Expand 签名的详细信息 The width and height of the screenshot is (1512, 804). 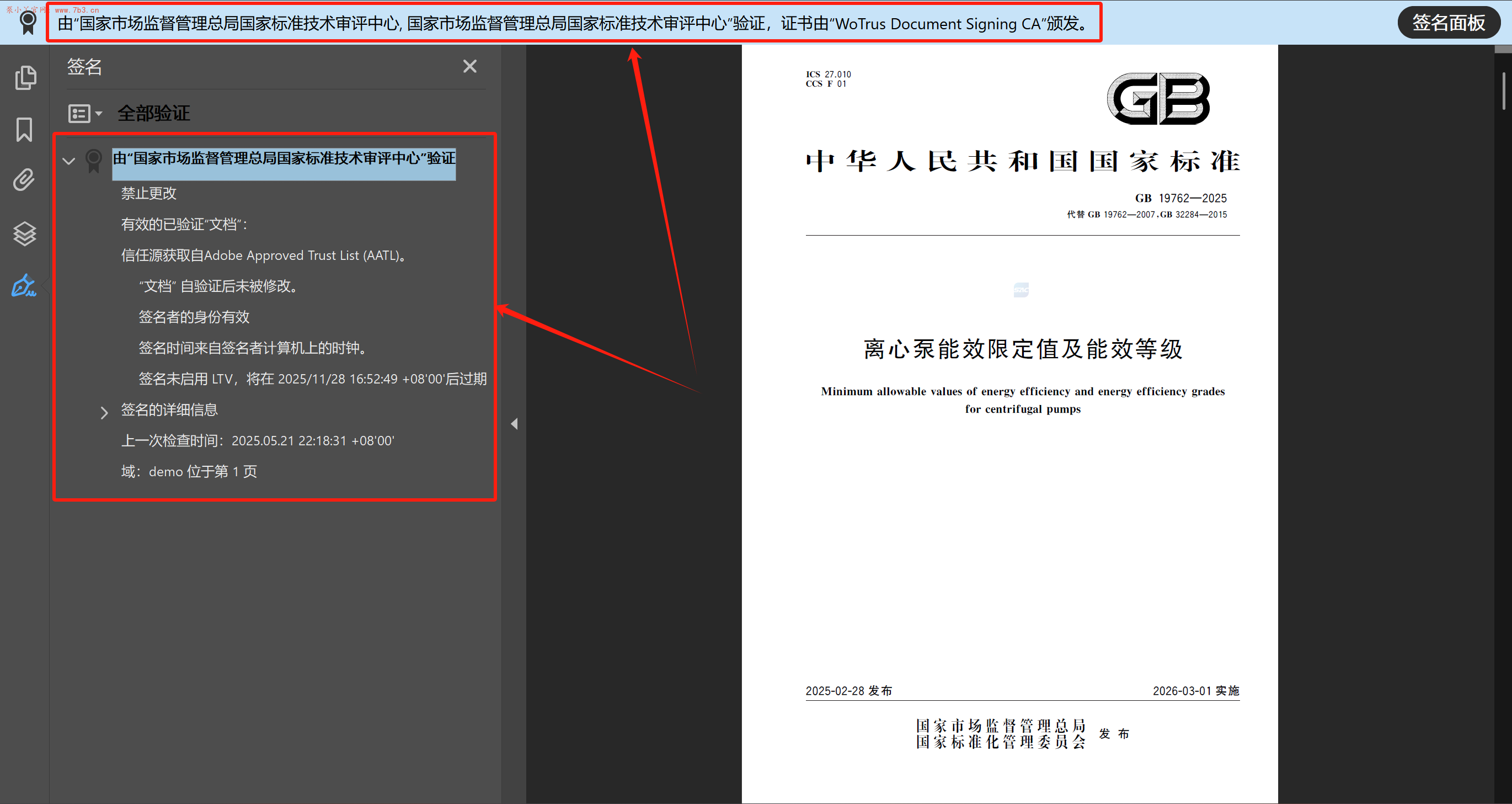click(x=104, y=412)
